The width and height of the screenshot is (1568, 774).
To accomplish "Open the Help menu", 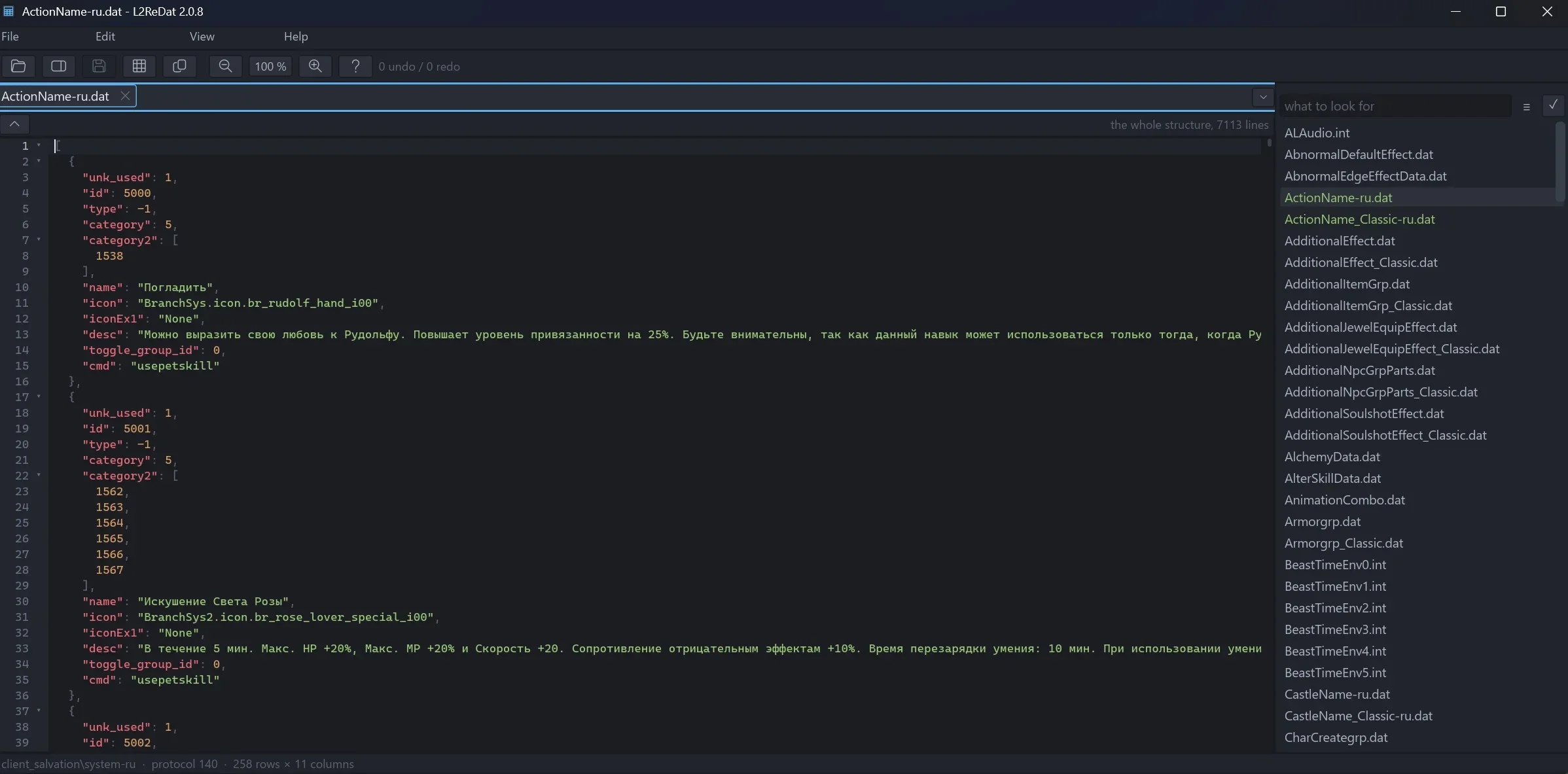I will point(296,37).
